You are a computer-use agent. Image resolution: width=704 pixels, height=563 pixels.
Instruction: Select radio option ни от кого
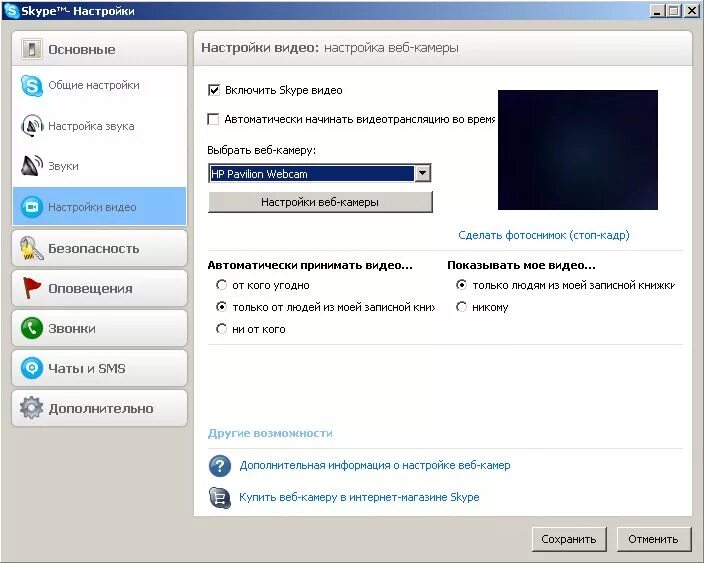click(221, 329)
